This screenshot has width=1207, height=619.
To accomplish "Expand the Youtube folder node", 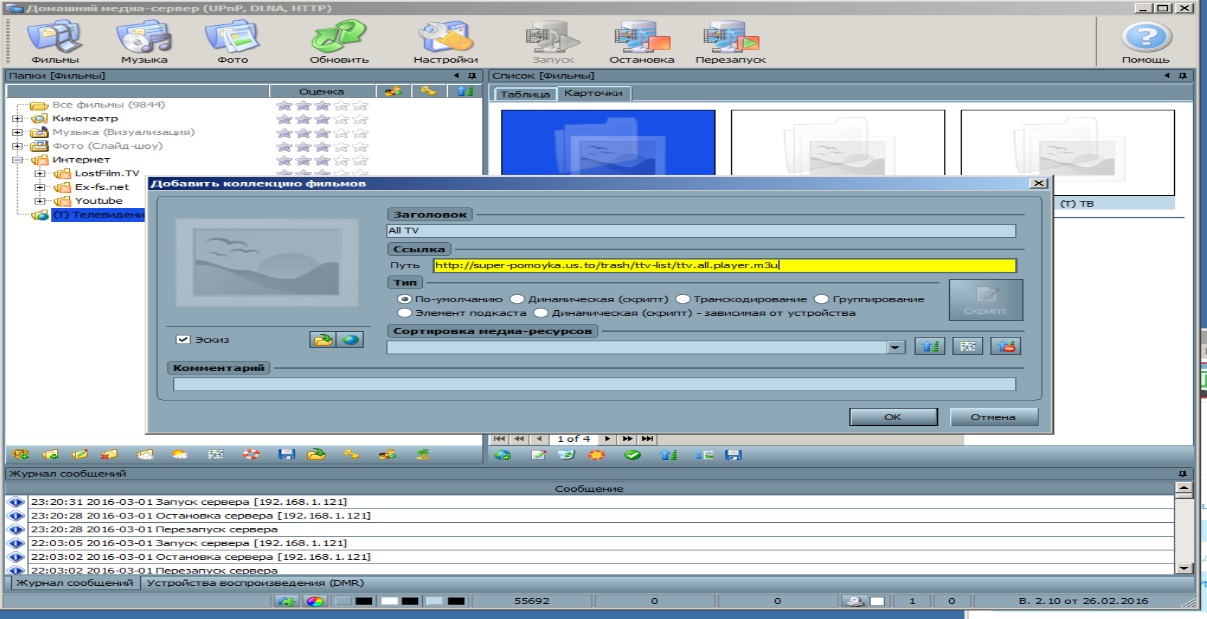I will coord(41,201).
